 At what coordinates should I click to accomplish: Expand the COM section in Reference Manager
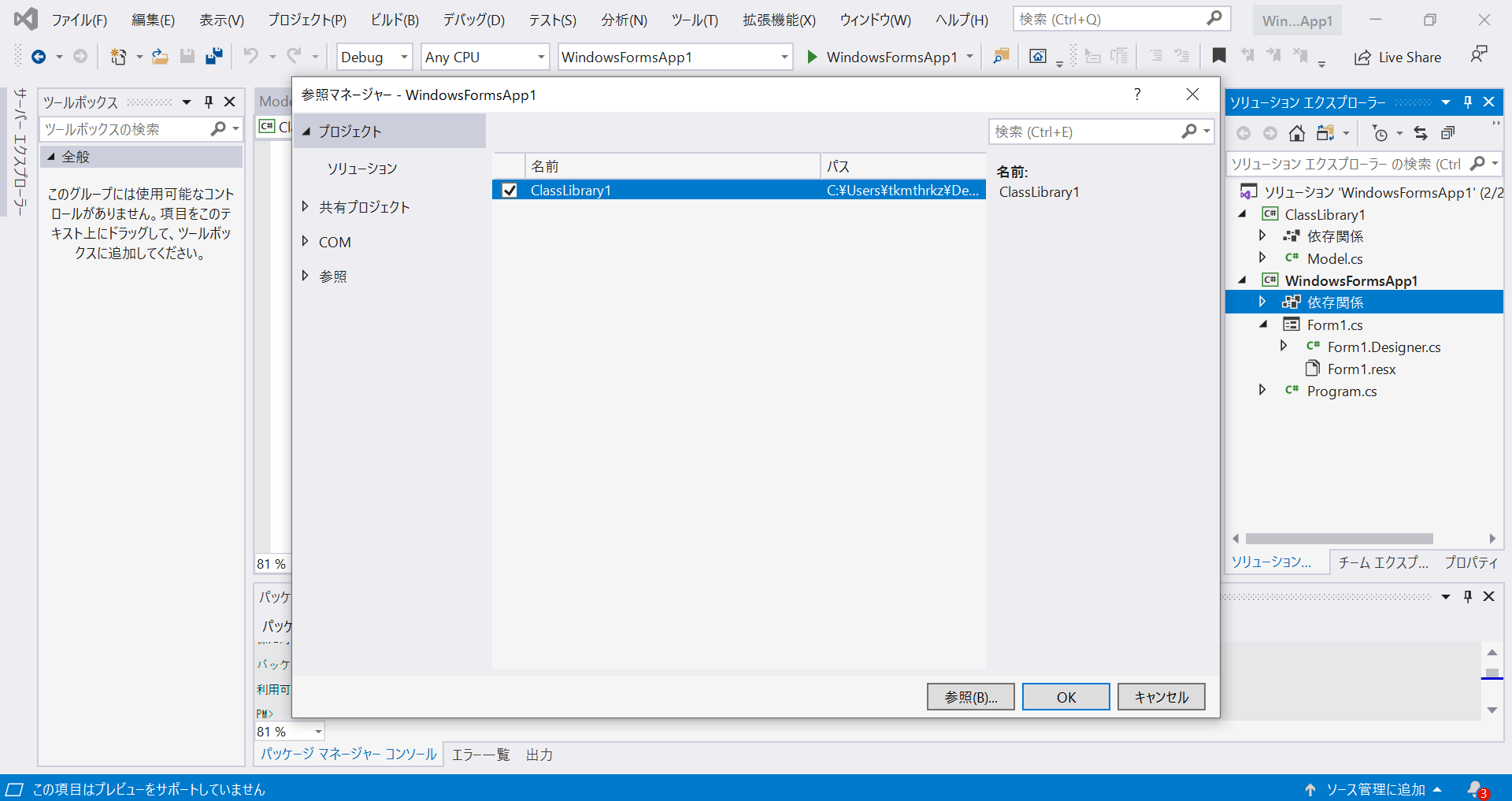tap(306, 241)
